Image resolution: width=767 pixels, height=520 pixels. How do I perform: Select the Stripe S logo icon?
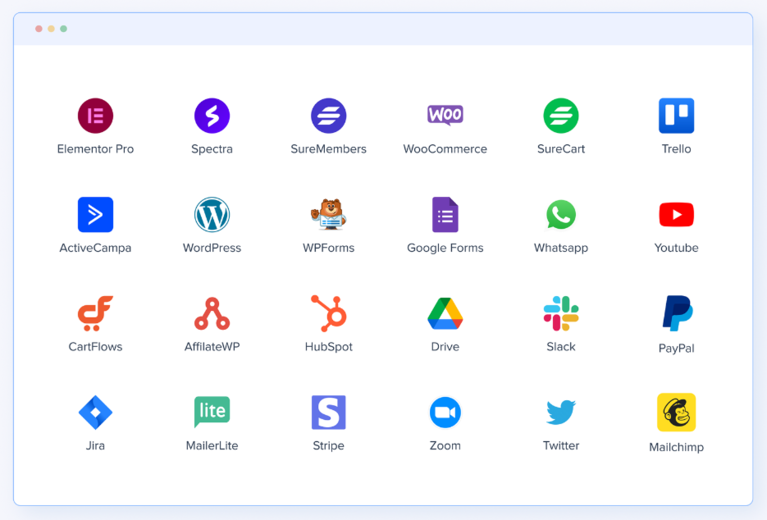pyautogui.click(x=329, y=412)
